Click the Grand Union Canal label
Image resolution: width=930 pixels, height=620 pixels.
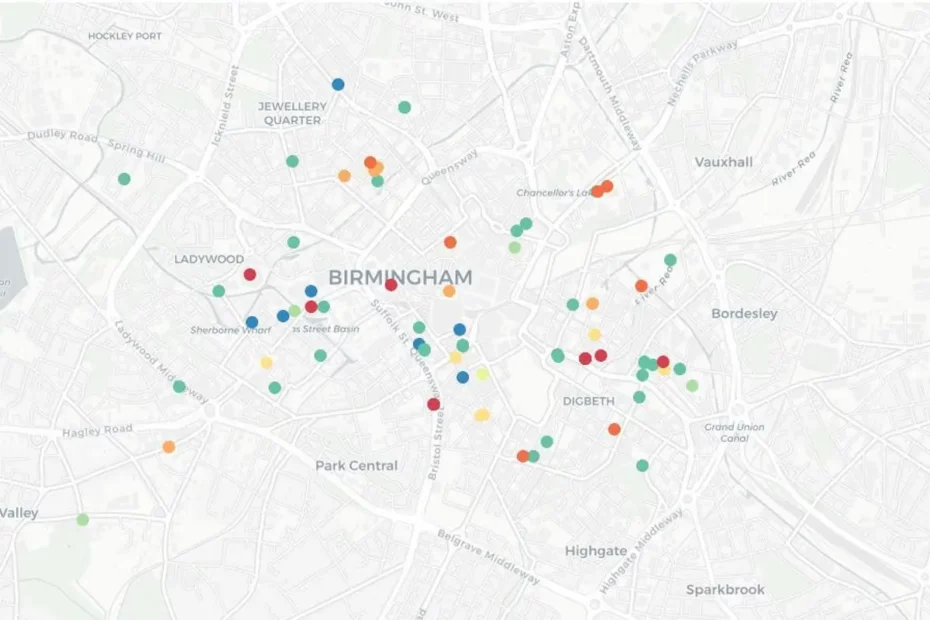pyautogui.click(x=734, y=433)
